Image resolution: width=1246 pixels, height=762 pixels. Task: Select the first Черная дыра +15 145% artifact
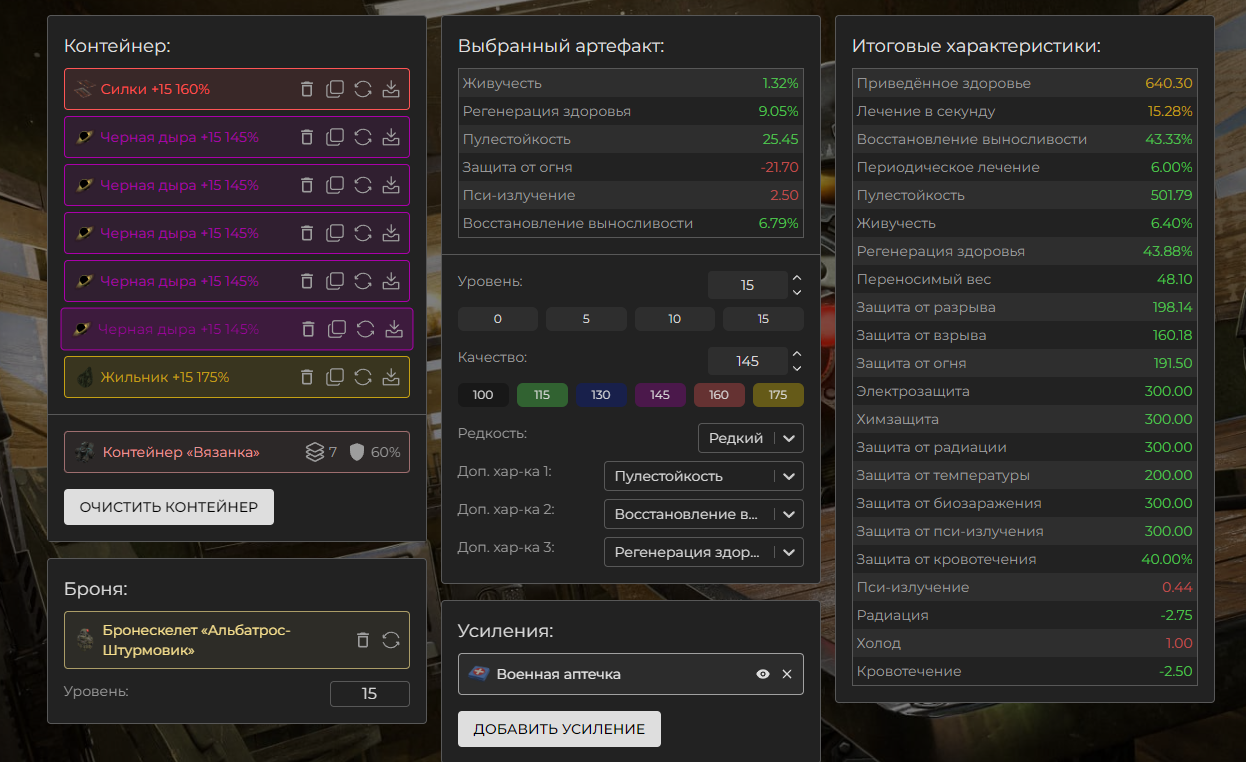point(180,137)
